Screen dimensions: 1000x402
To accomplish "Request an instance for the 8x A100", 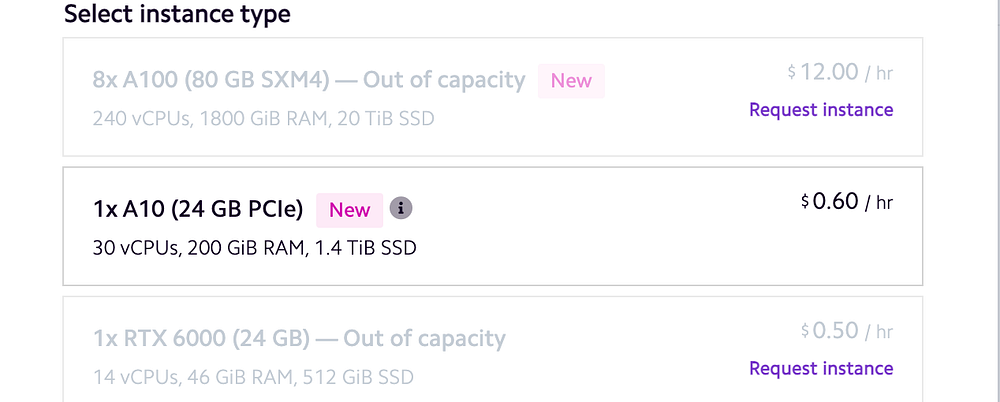I will click(x=821, y=110).
